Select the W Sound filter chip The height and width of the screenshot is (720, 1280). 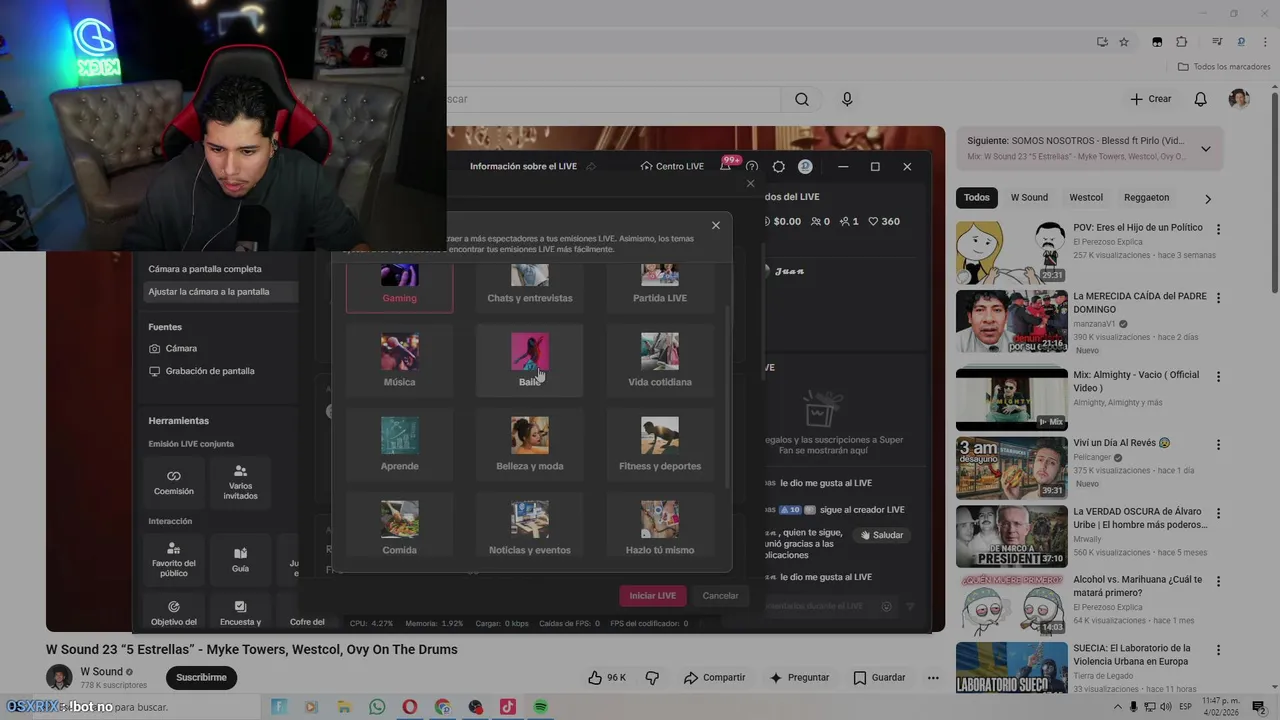coord(1029,198)
